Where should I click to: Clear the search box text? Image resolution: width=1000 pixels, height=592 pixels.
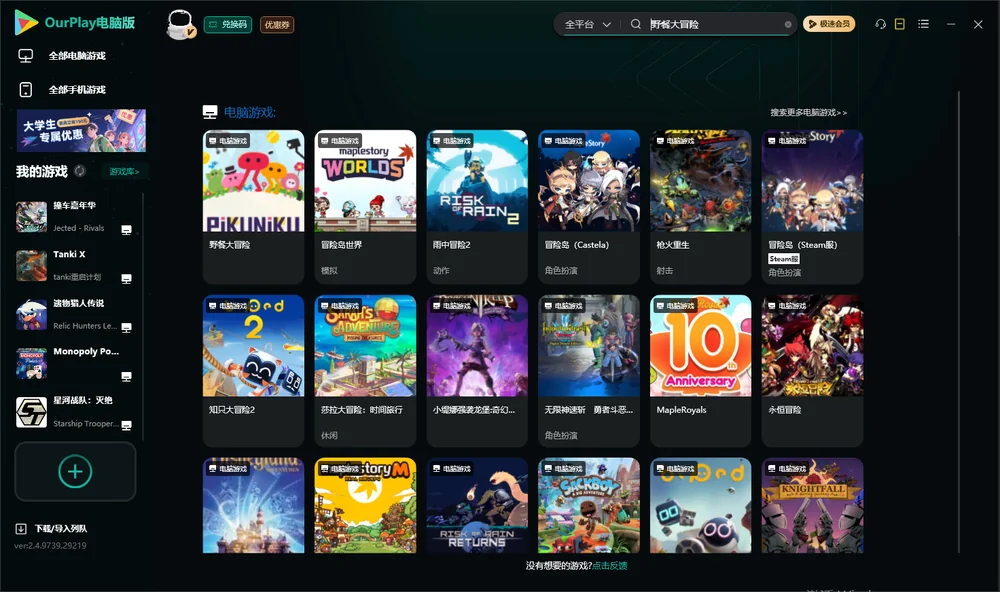[788, 25]
